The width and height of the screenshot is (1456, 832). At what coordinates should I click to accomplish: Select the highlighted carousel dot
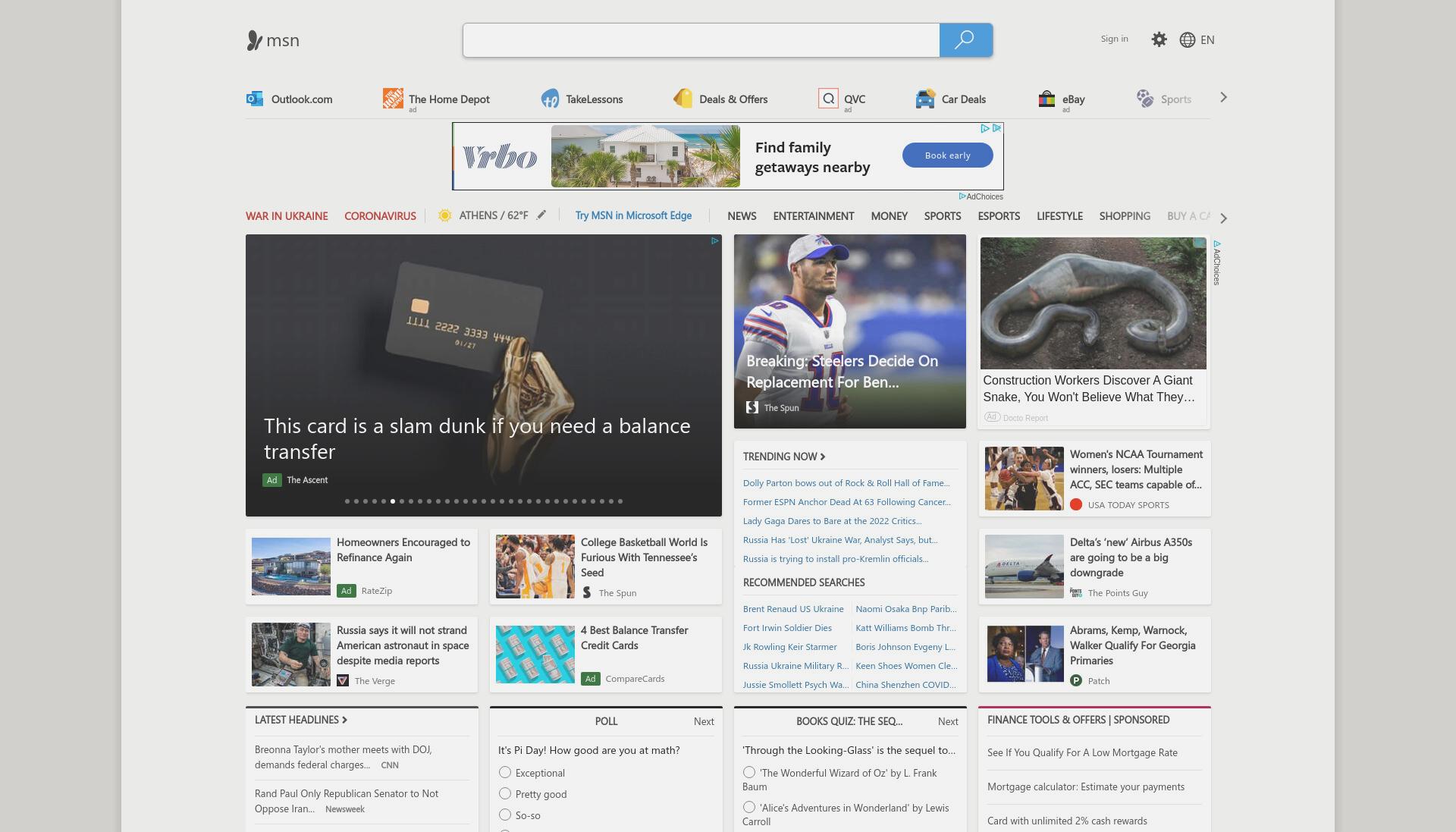click(x=393, y=501)
